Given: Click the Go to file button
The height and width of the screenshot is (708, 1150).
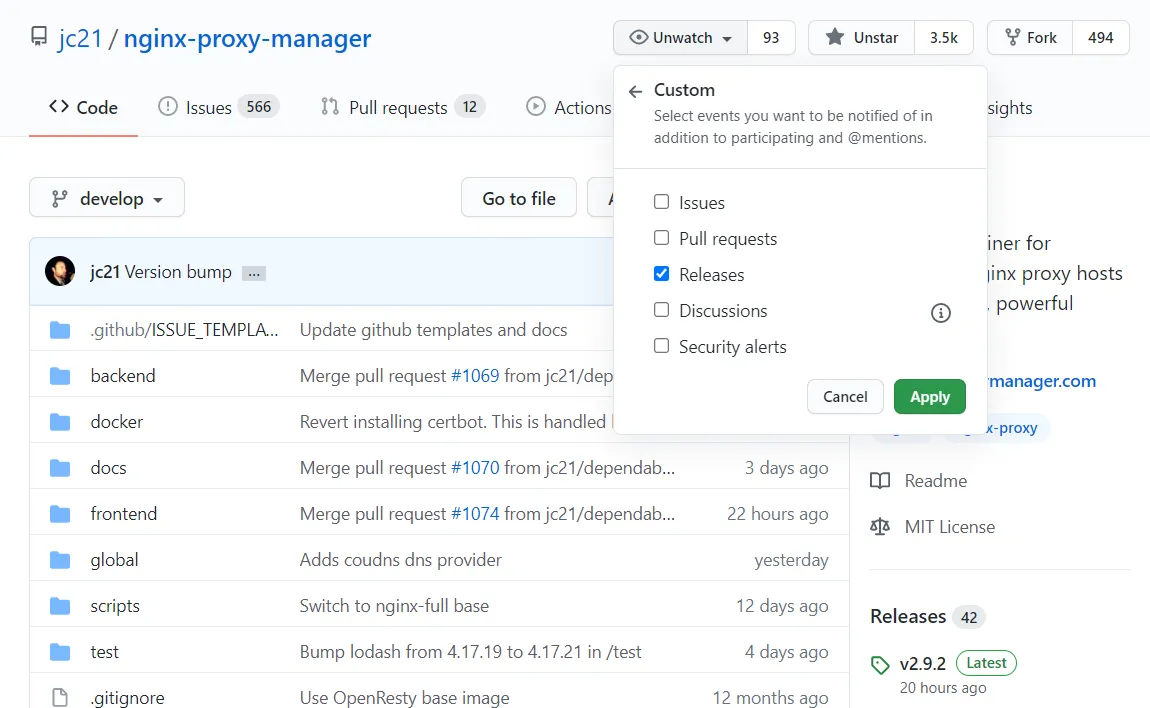Looking at the screenshot, I should point(519,198).
